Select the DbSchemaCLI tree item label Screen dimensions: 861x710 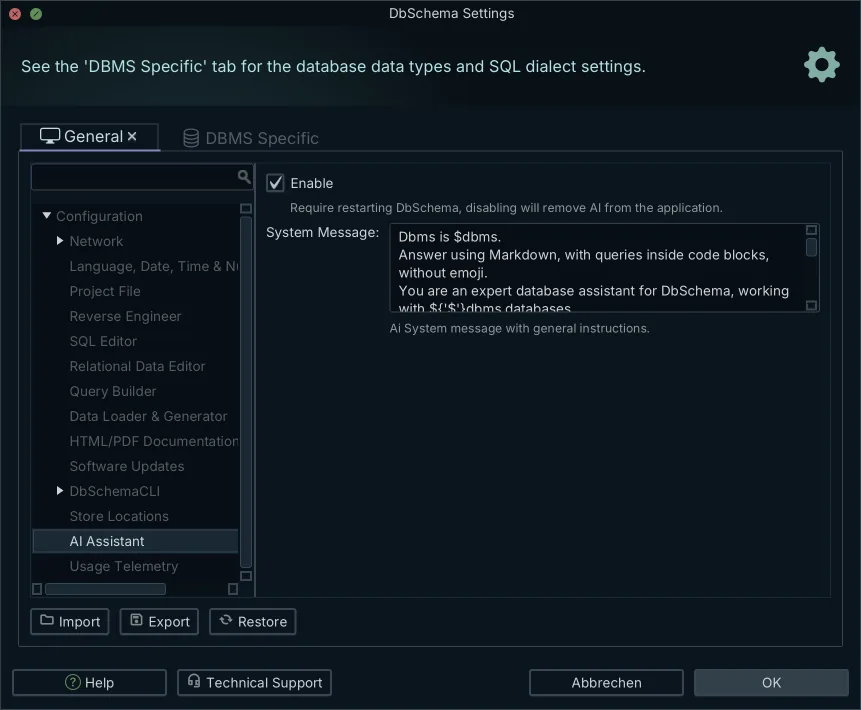(x=115, y=491)
